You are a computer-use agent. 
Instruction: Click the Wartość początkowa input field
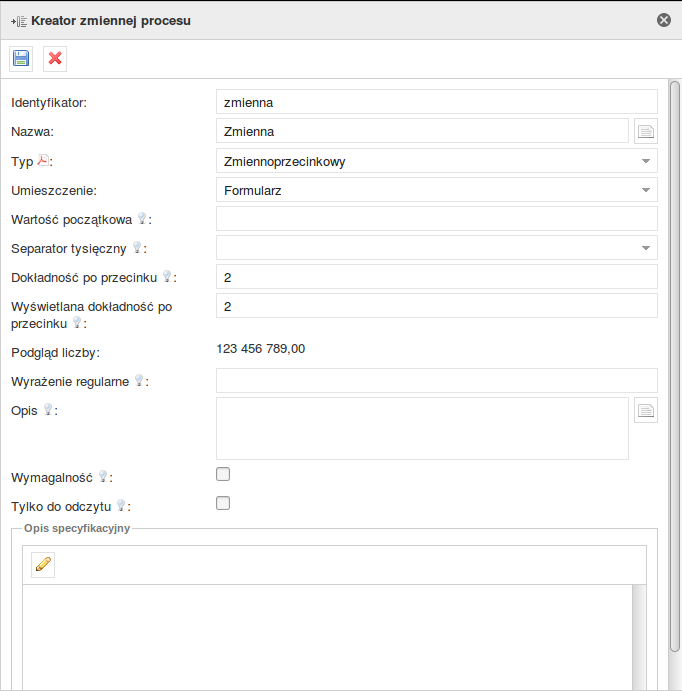(437, 219)
